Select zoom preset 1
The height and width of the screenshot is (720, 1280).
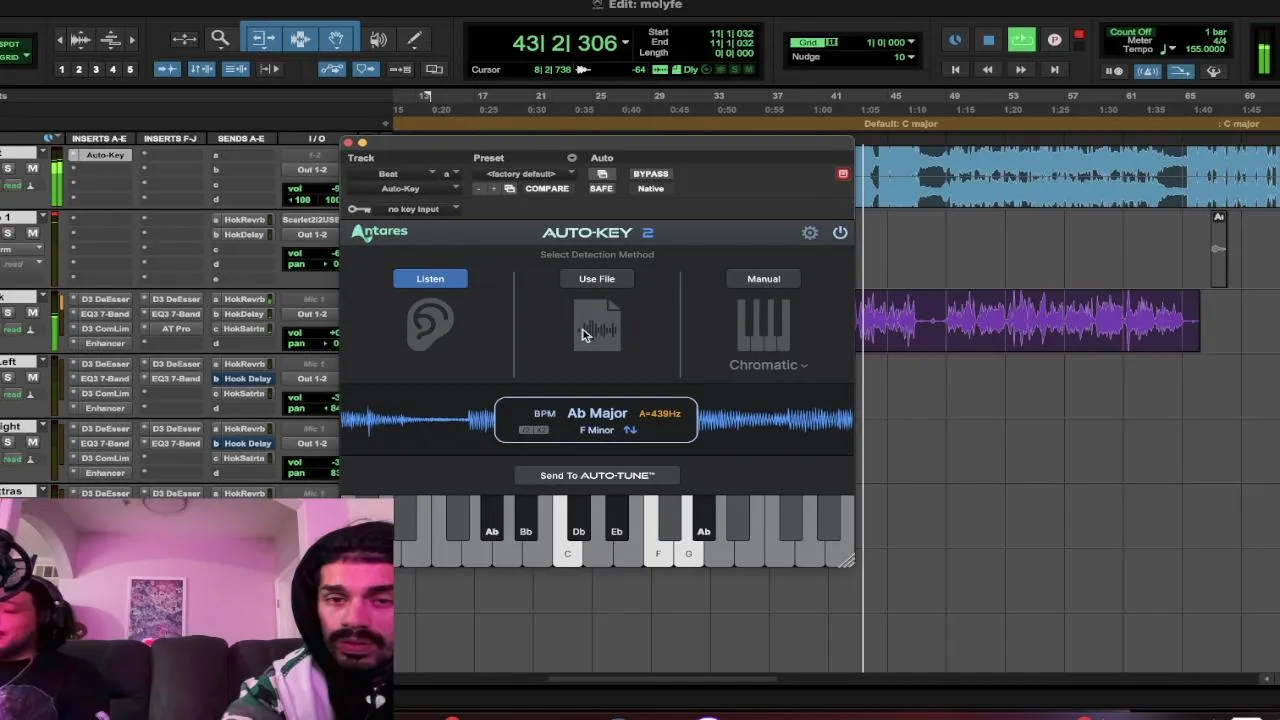click(x=62, y=69)
